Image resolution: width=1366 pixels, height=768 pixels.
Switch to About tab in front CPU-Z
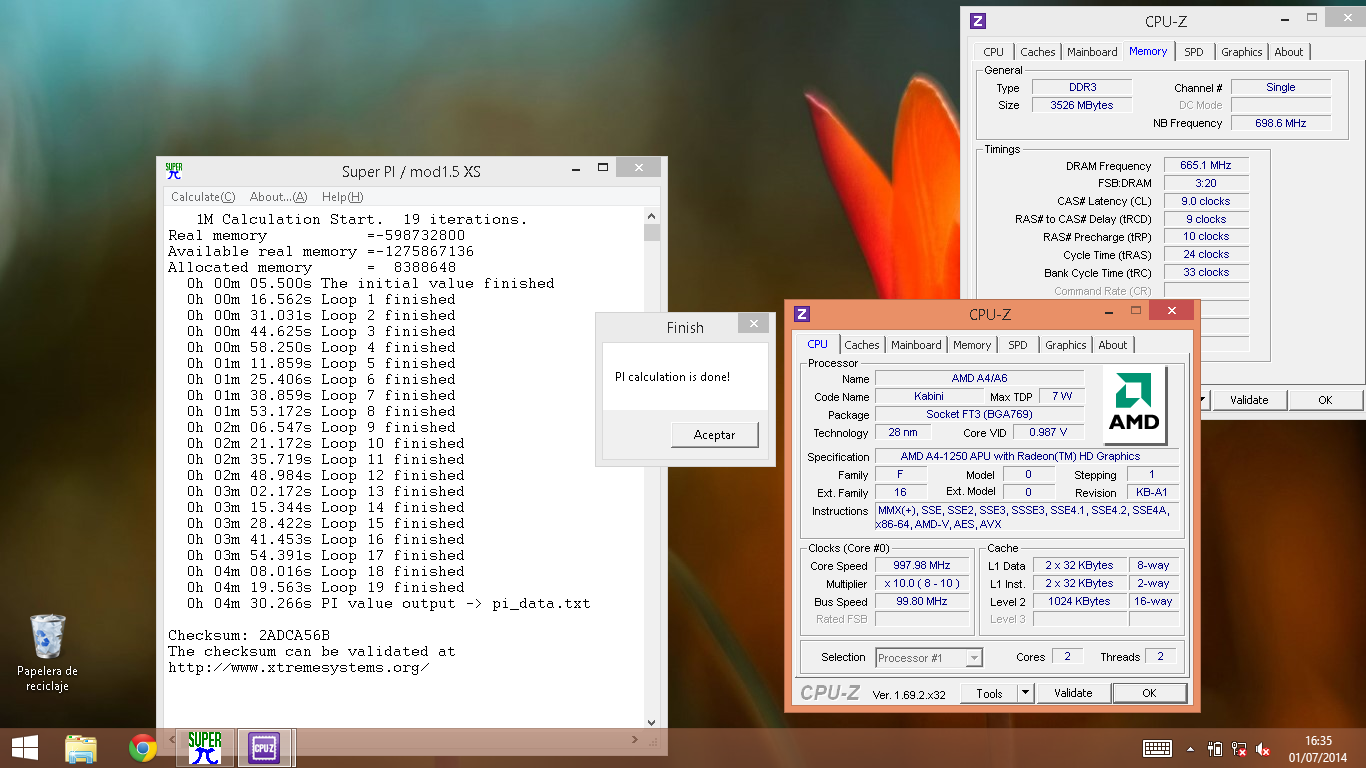click(x=1112, y=345)
